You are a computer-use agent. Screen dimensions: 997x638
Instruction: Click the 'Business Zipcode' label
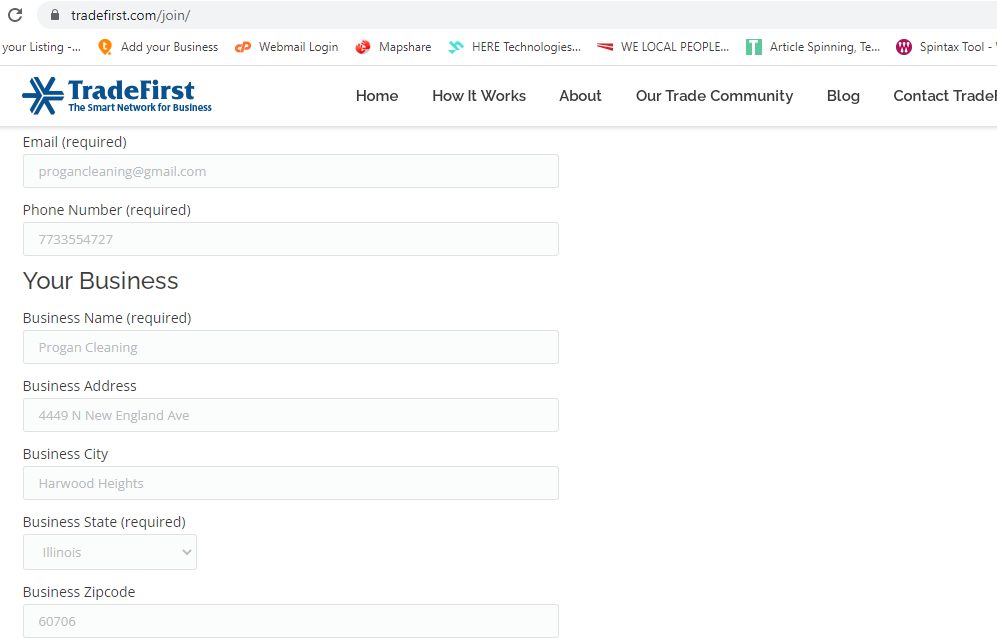79,592
